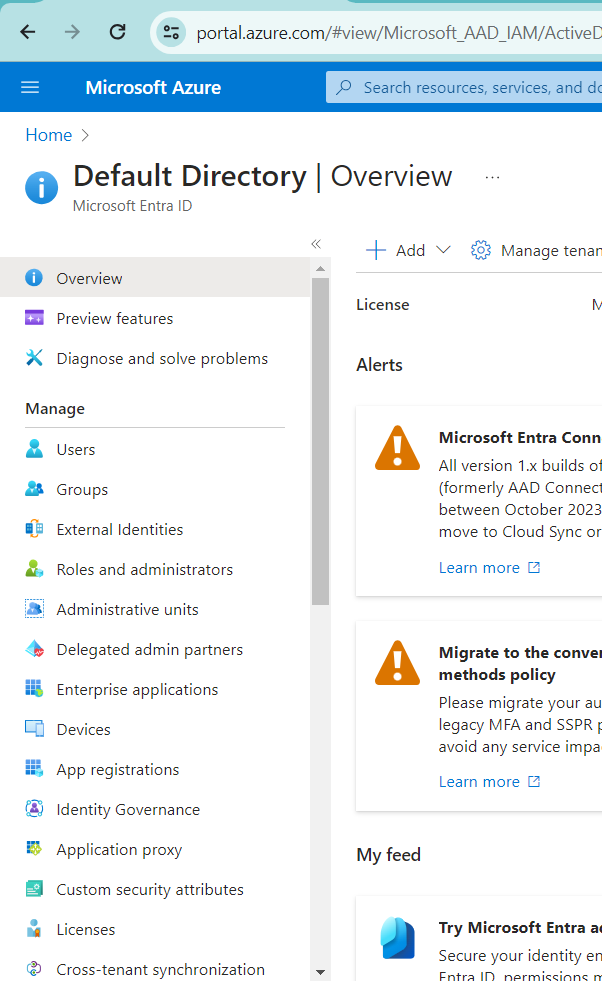Click the Administrative units icon
602x981 pixels.
(x=34, y=609)
